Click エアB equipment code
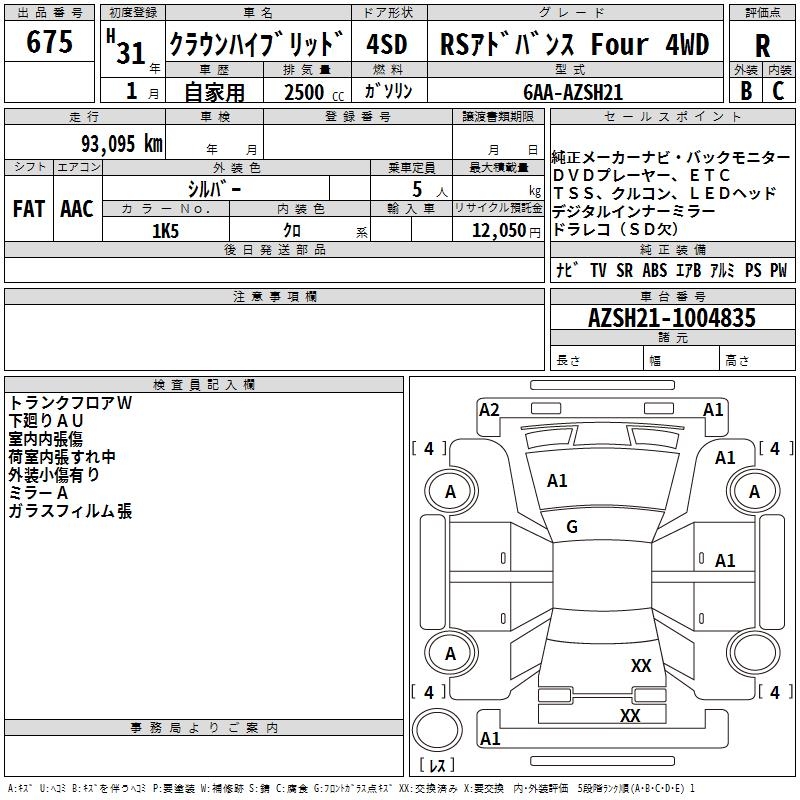This screenshot has width=800, height=800. 688,270
